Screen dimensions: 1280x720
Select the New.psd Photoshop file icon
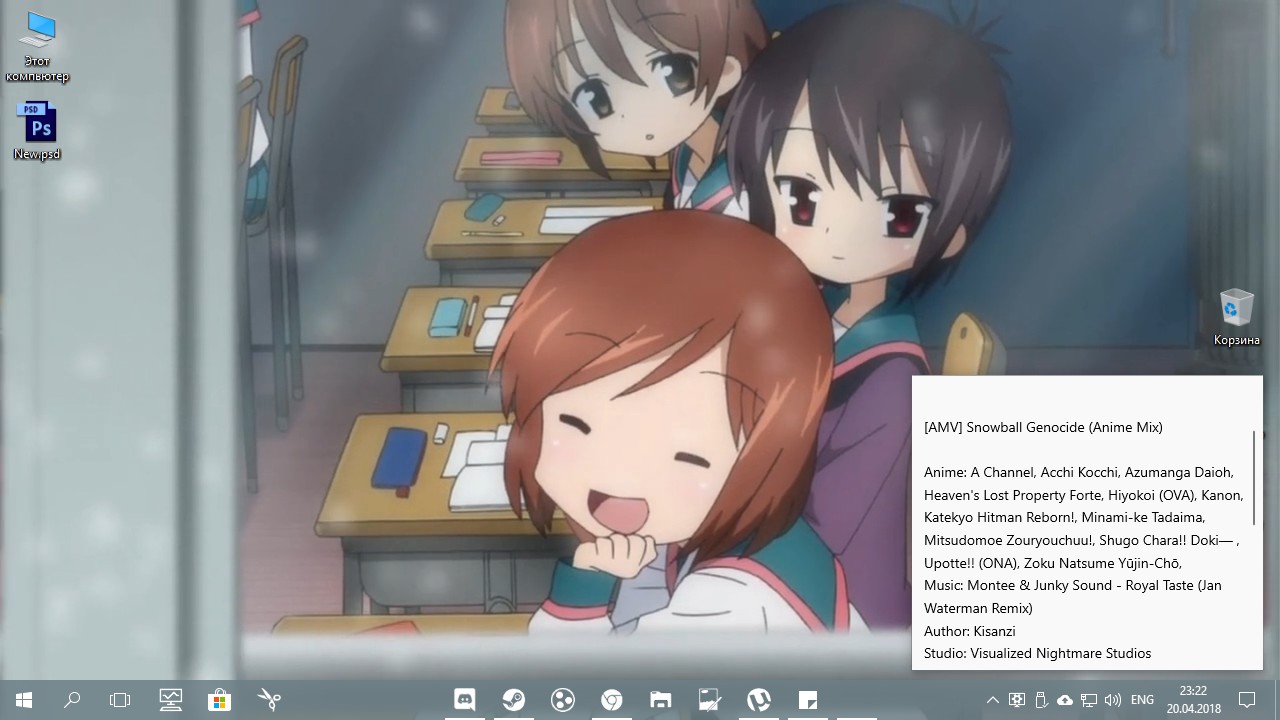coord(37,131)
